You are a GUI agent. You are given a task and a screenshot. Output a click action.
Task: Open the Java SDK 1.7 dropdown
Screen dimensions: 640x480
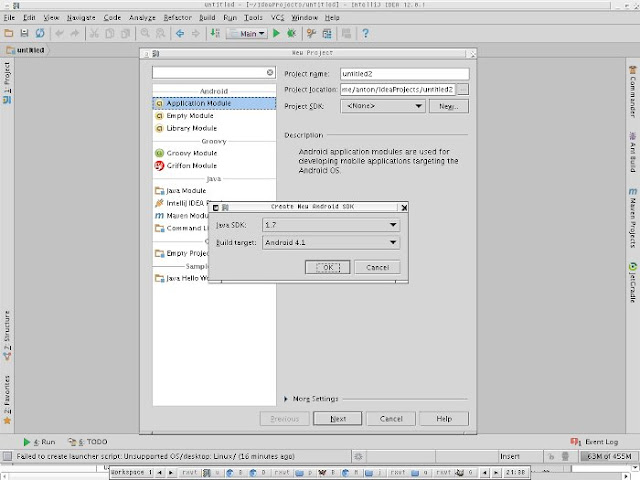point(331,225)
